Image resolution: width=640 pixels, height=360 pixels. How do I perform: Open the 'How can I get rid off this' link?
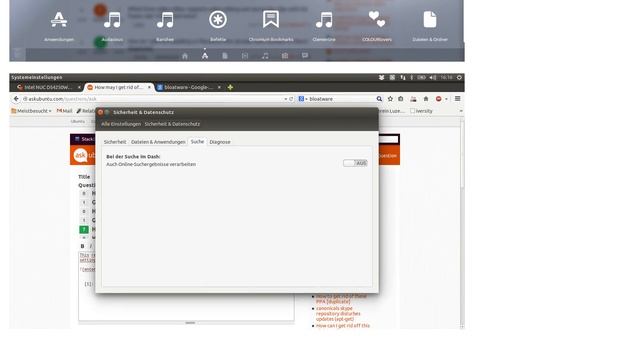(x=343, y=326)
